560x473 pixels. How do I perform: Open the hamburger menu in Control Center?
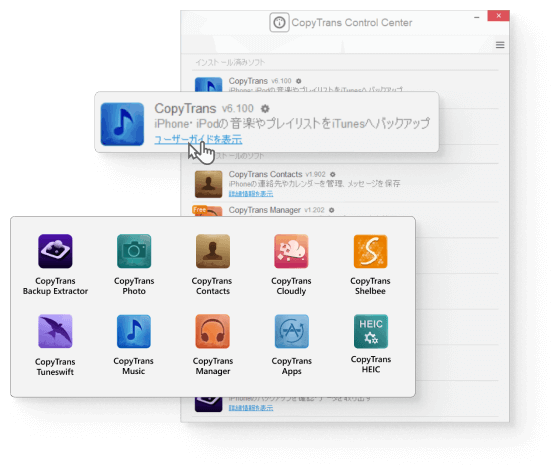click(x=500, y=45)
